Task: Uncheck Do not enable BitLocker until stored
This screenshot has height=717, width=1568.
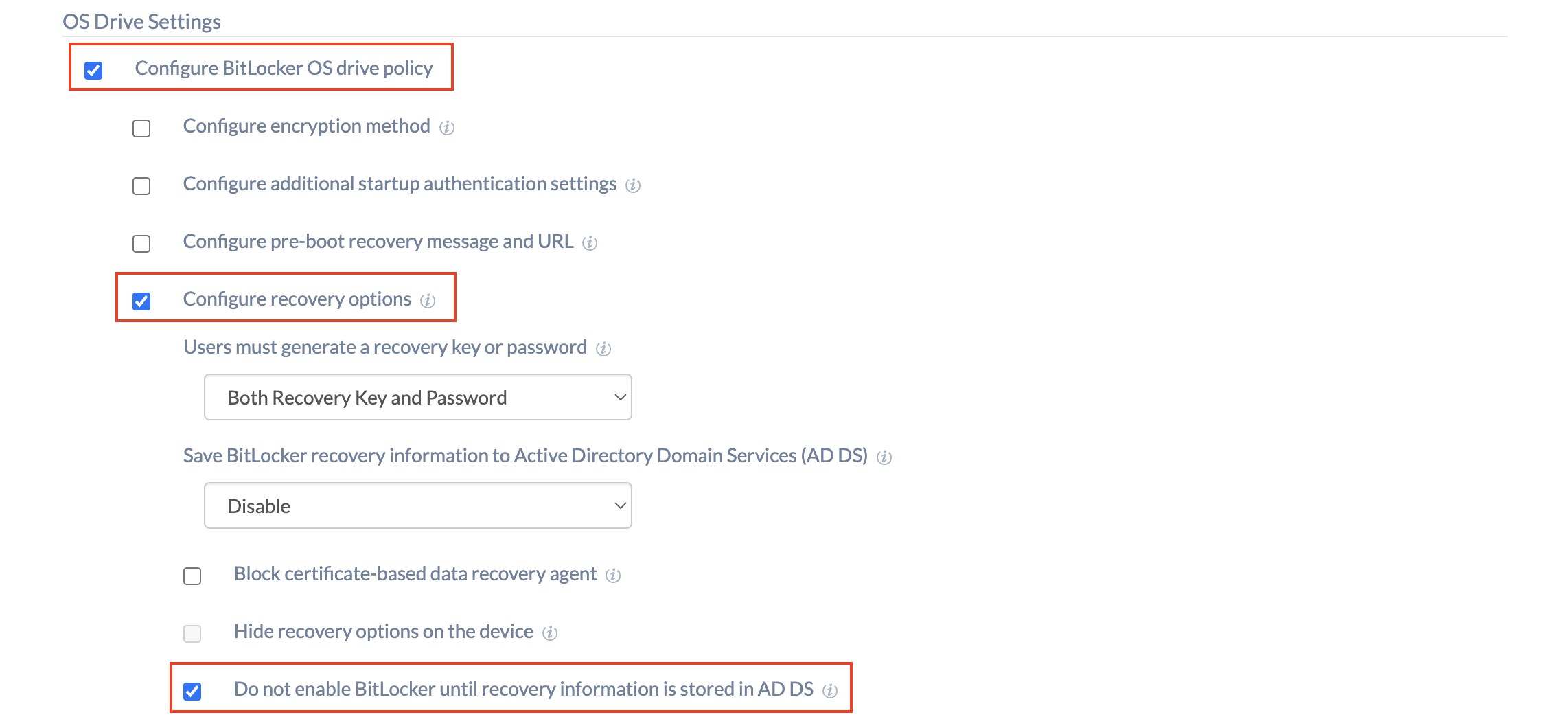Action: click(x=192, y=691)
